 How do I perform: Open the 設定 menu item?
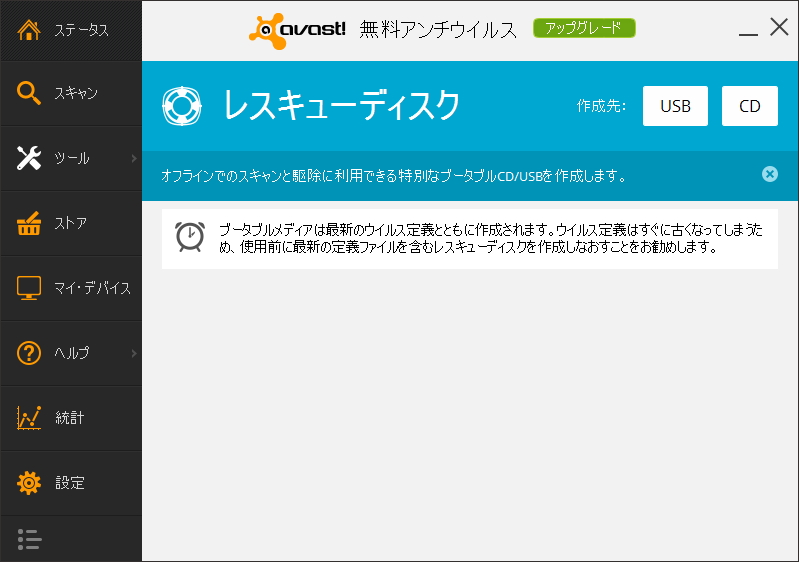[71, 483]
